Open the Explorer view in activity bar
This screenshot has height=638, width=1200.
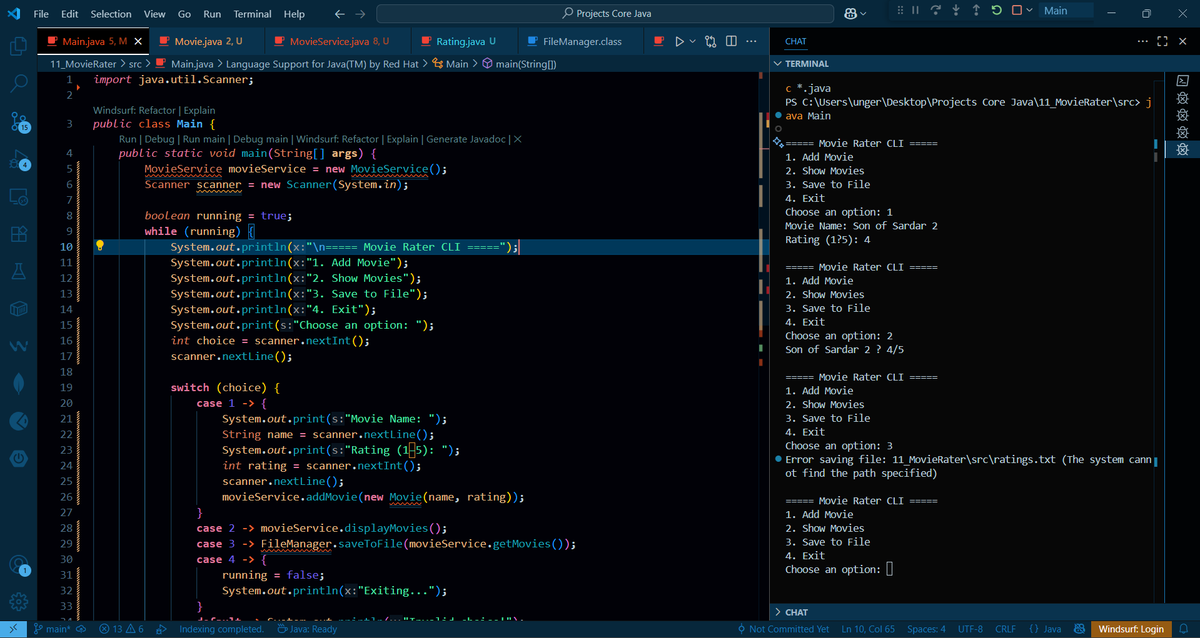(x=19, y=46)
